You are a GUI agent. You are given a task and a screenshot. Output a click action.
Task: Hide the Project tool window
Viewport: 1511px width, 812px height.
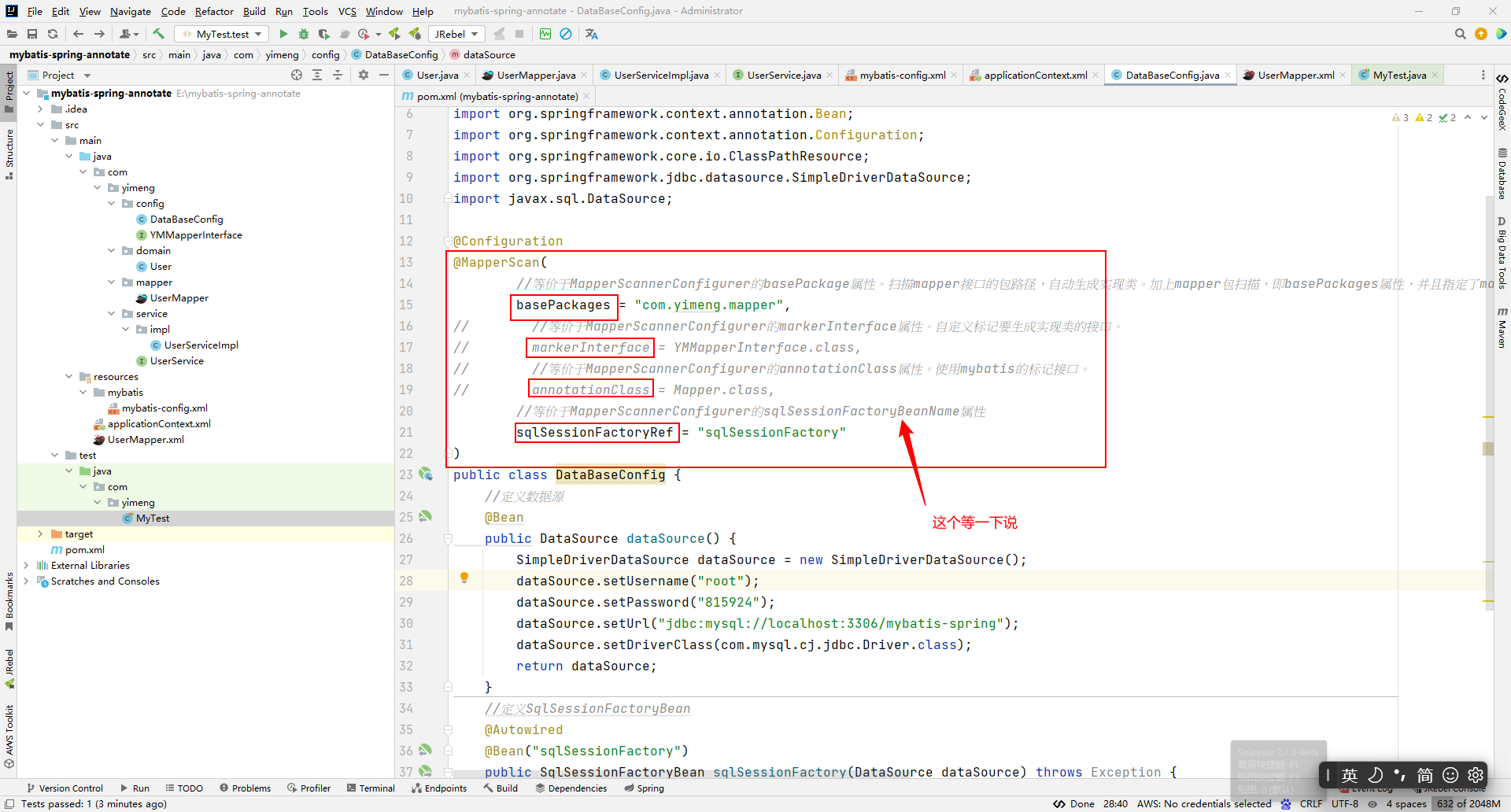pos(383,75)
